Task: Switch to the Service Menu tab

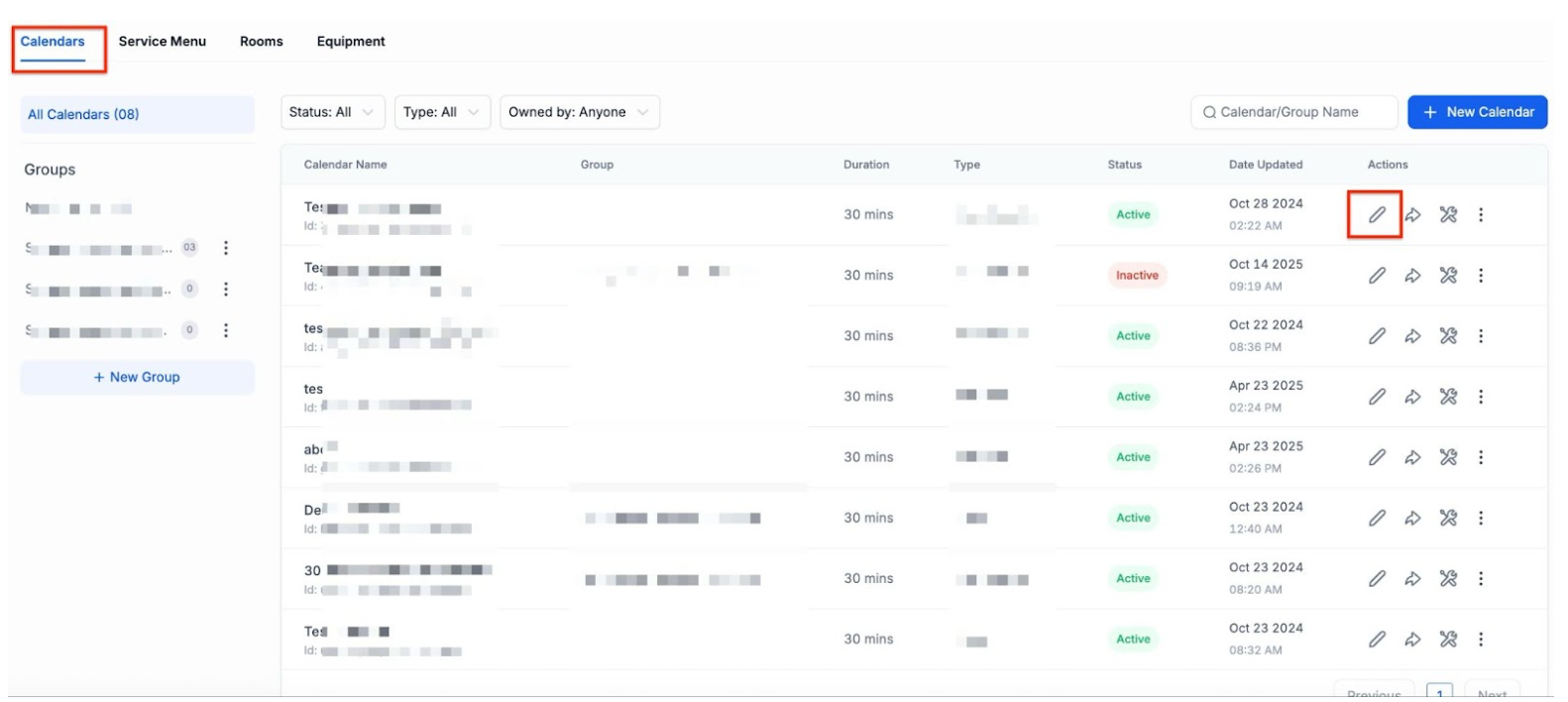Action: 163,42
